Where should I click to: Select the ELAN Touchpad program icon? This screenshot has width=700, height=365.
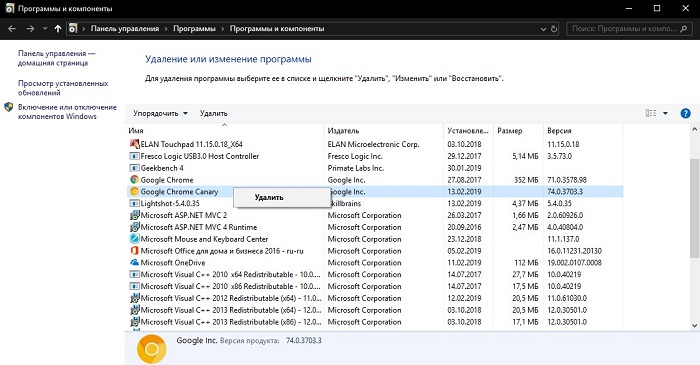pos(134,144)
